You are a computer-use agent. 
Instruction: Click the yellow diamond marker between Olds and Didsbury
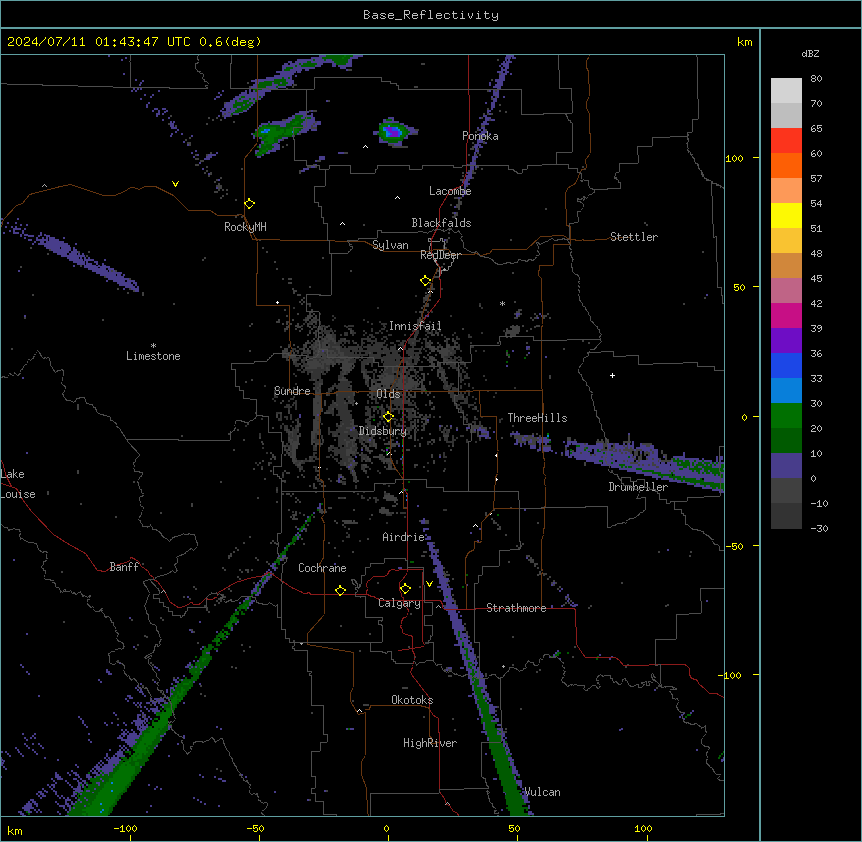coord(388,417)
